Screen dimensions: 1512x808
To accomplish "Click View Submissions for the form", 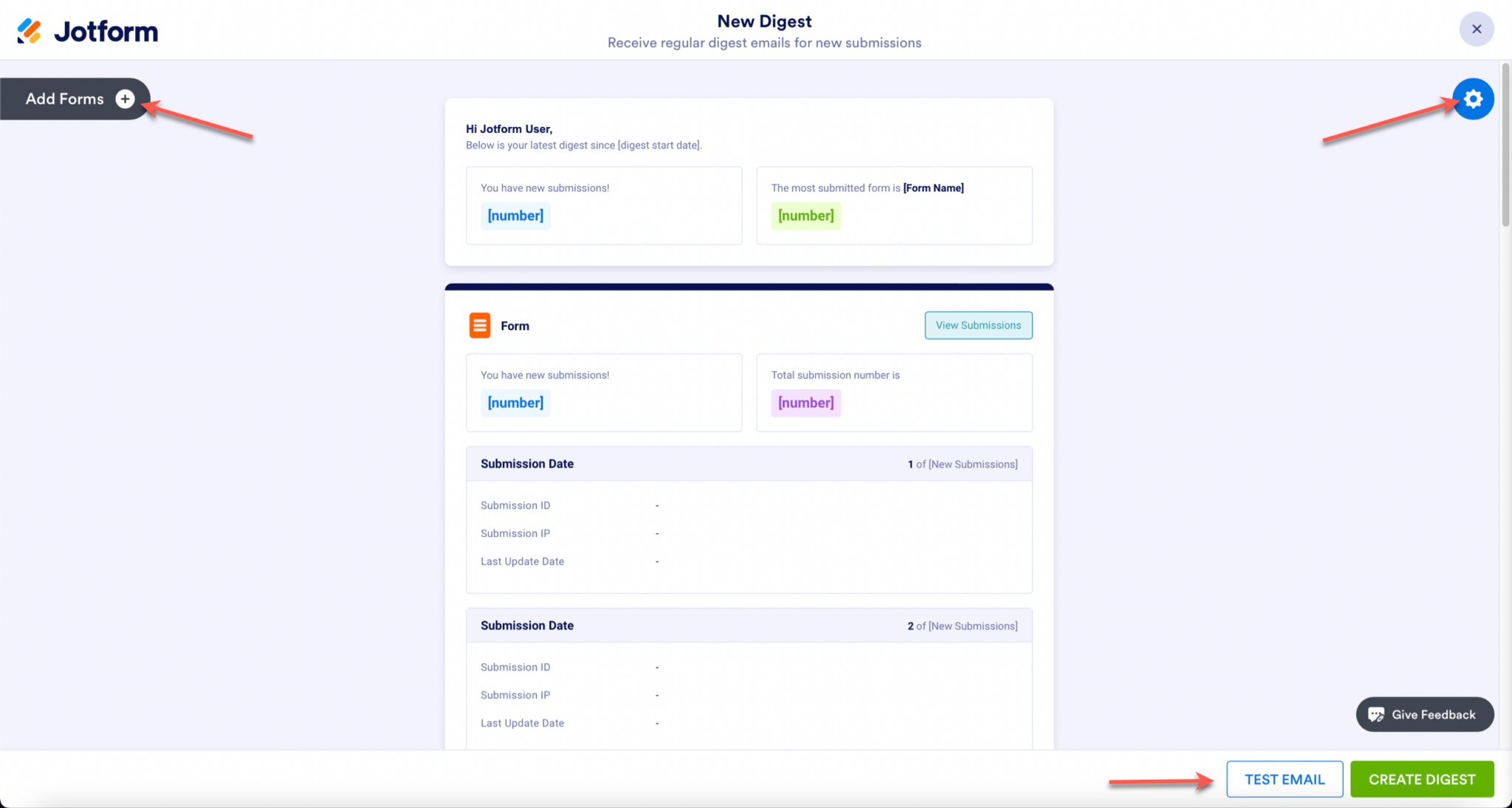I will 978,325.
